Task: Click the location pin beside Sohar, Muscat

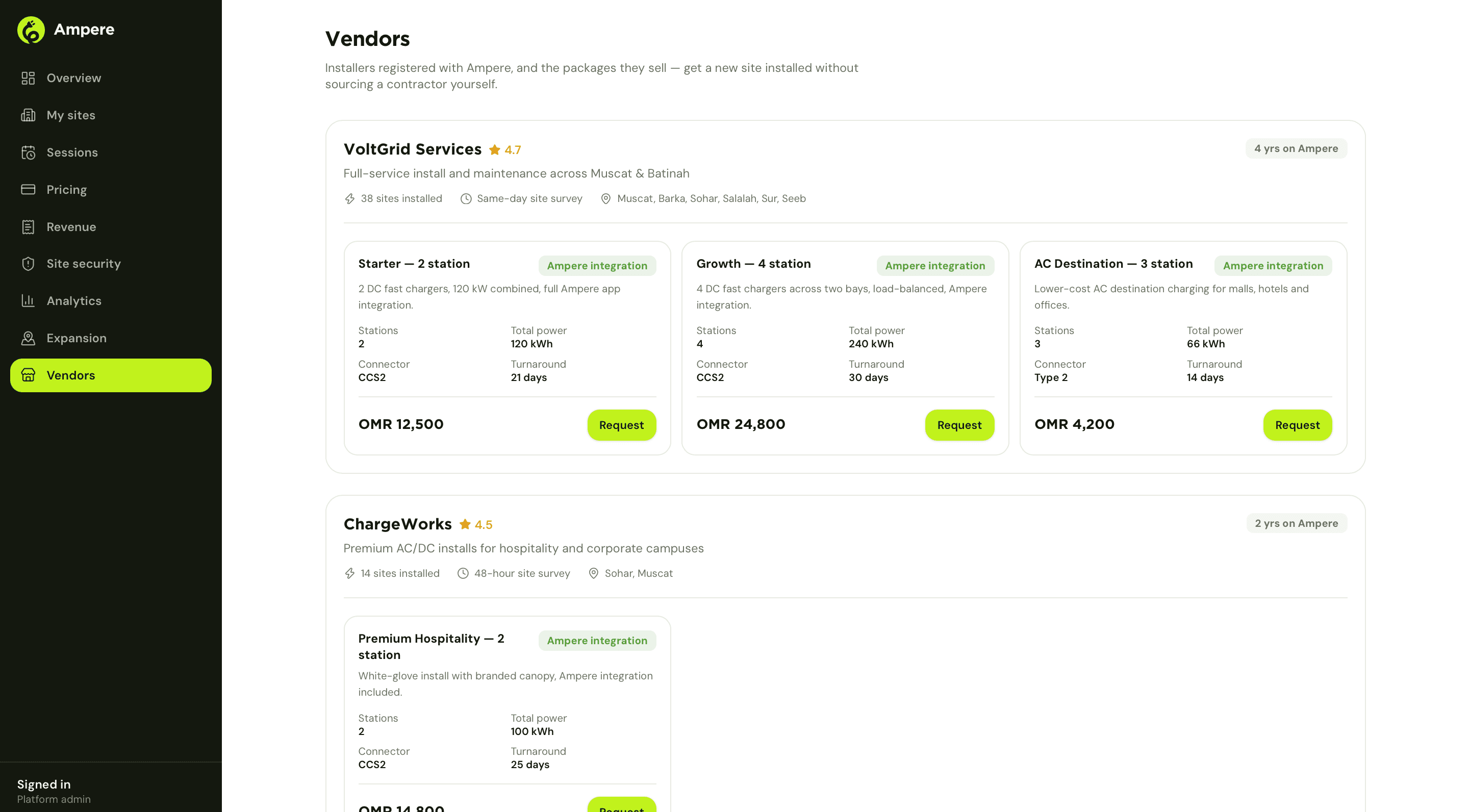Action: (594, 573)
